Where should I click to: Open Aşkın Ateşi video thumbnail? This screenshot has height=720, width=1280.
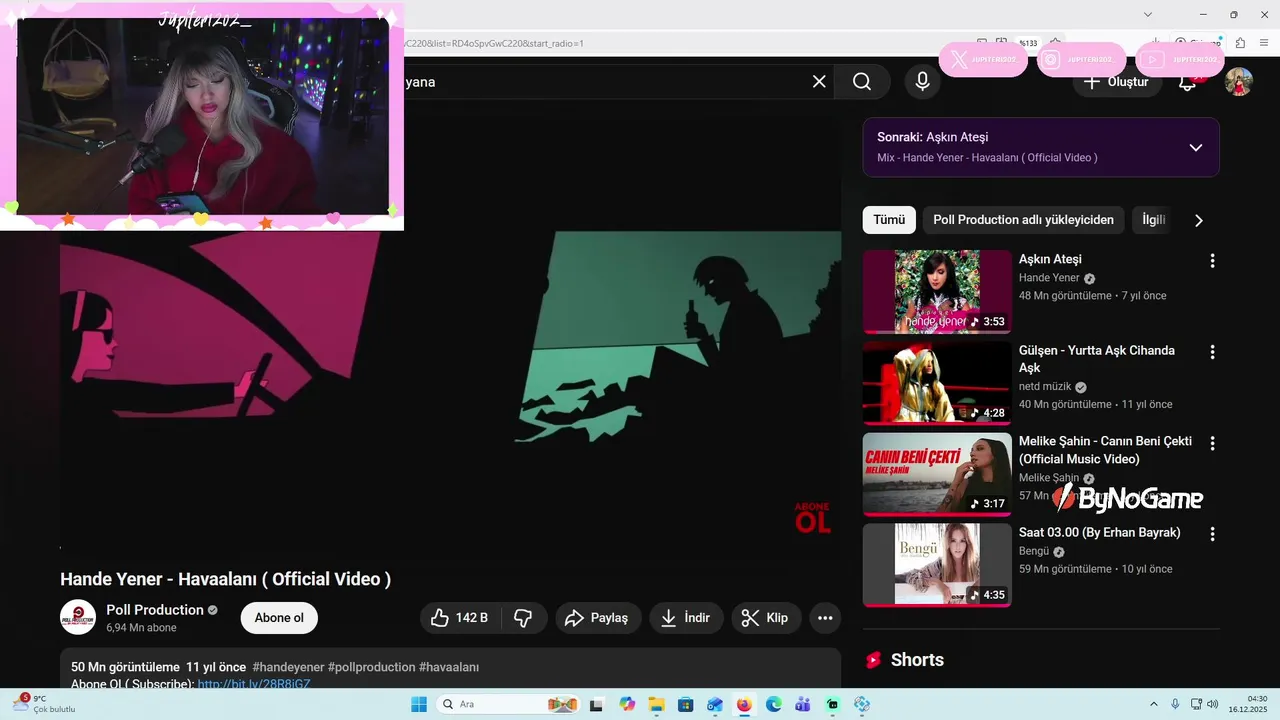(937, 292)
